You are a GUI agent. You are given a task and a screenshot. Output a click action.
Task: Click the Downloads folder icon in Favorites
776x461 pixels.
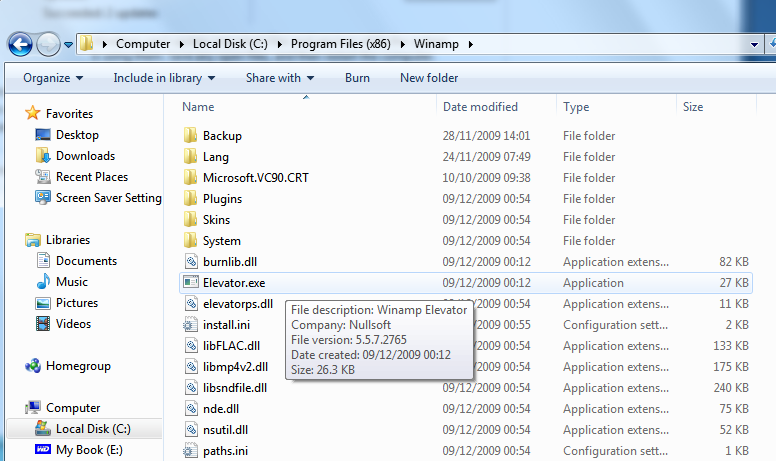tap(43, 156)
